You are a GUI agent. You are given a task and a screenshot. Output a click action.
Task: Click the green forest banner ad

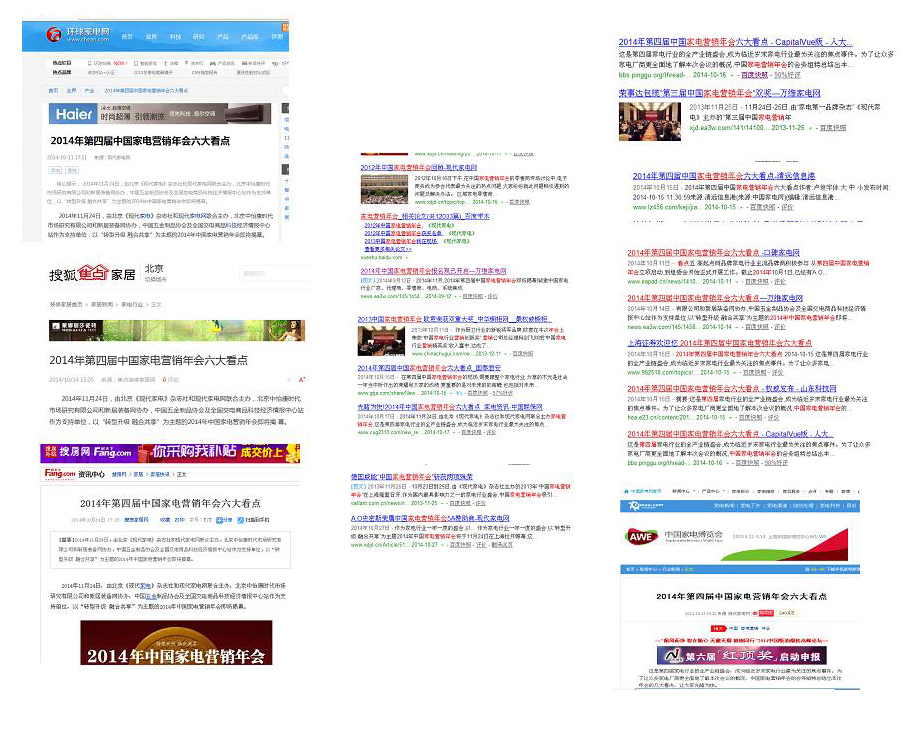tap(177, 330)
